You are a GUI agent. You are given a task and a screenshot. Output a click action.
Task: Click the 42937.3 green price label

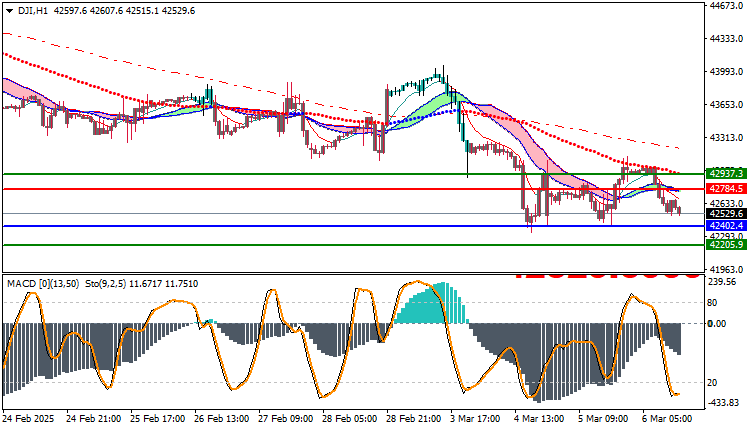(726, 174)
